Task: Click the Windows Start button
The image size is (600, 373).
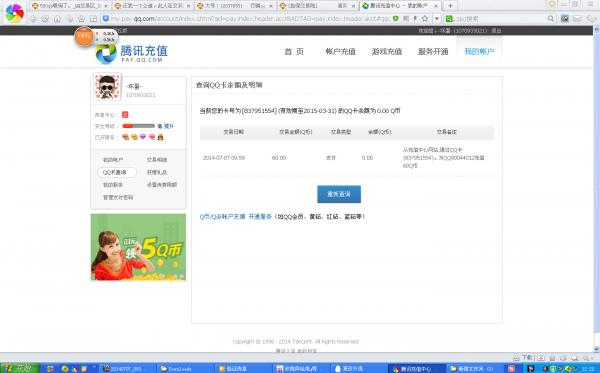Action: coord(19,368)
